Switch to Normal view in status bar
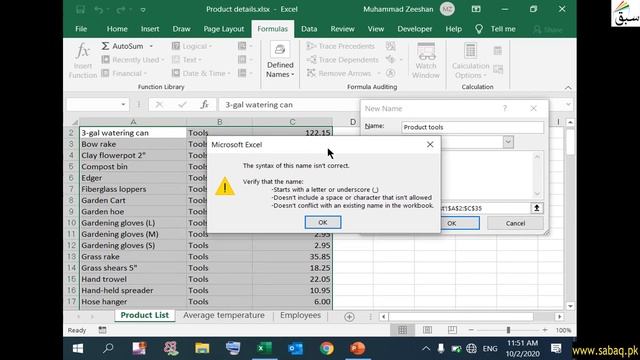The height and width of the screenshot is (360, 640). pos(402,330)
